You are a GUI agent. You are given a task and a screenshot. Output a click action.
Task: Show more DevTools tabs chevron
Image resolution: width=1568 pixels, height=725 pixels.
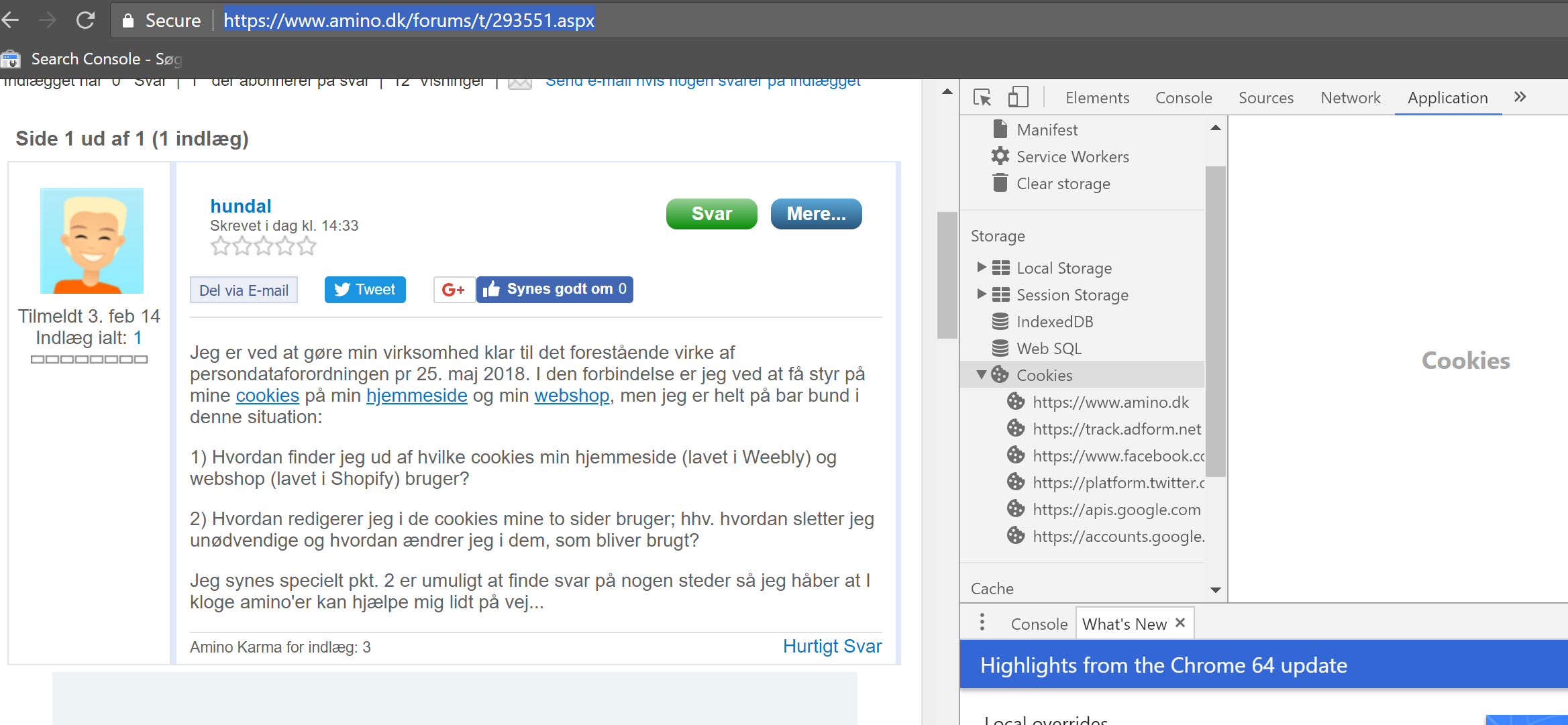[x=1520, y=97]
